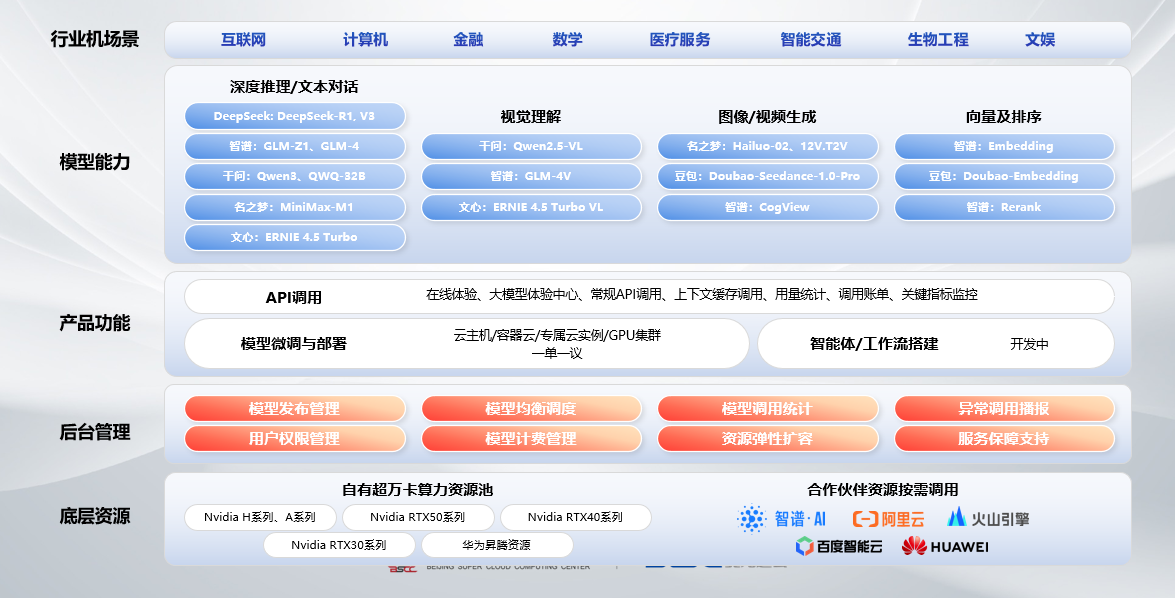Open 模型发布管理 in backend management
Viewport: 1175px width, 598px height.
294,409
